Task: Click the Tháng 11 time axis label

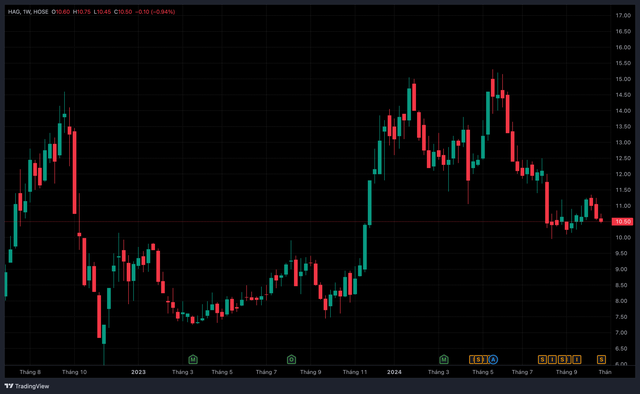Action: coord(355,372)
